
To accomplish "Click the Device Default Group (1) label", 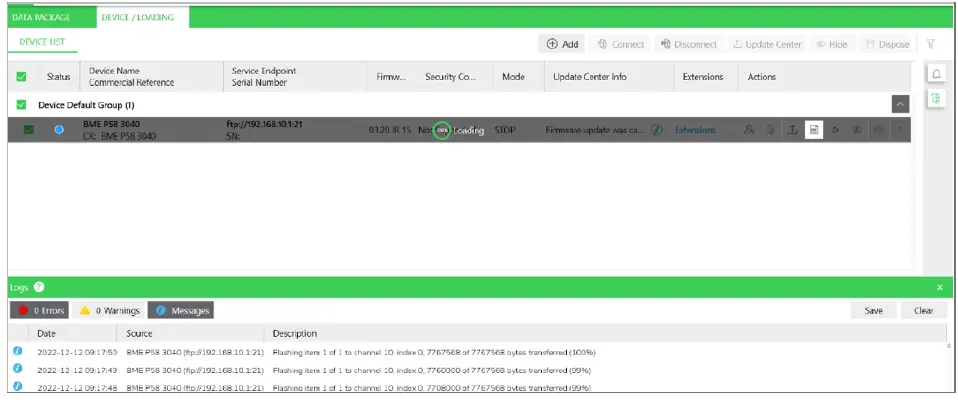I will coord(86,105).
